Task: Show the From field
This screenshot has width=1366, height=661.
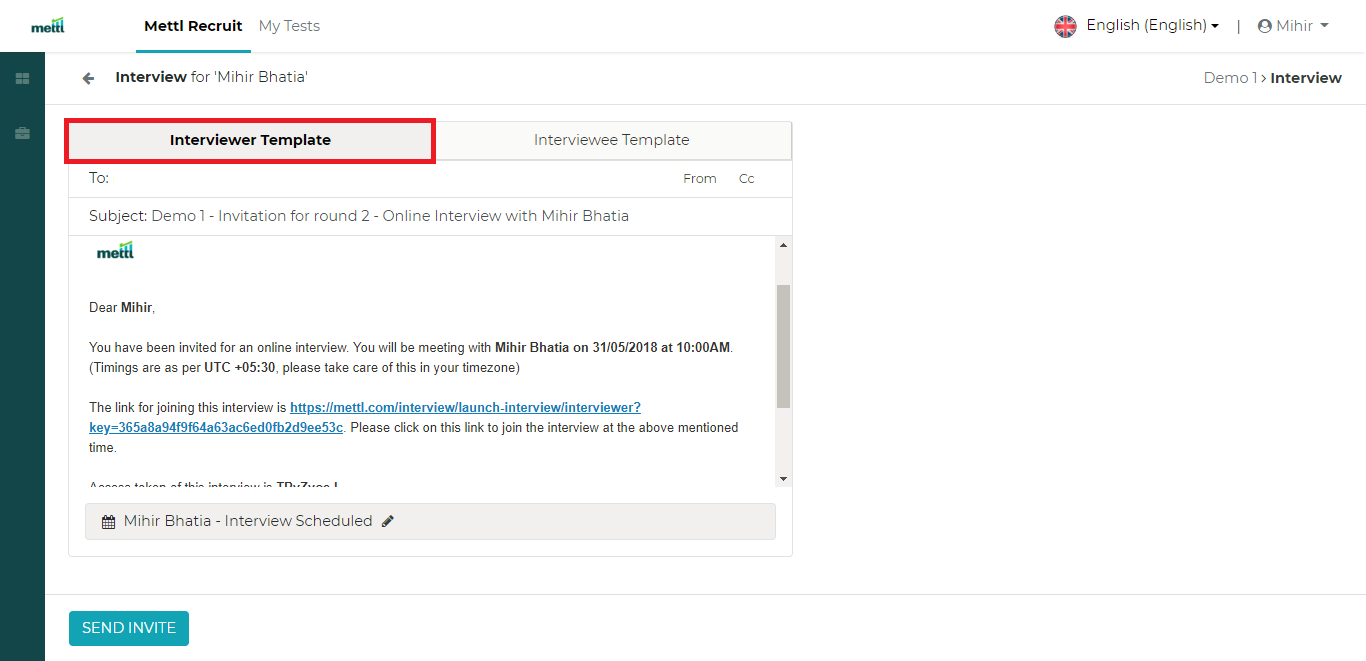Action: (x=700, y=179)
